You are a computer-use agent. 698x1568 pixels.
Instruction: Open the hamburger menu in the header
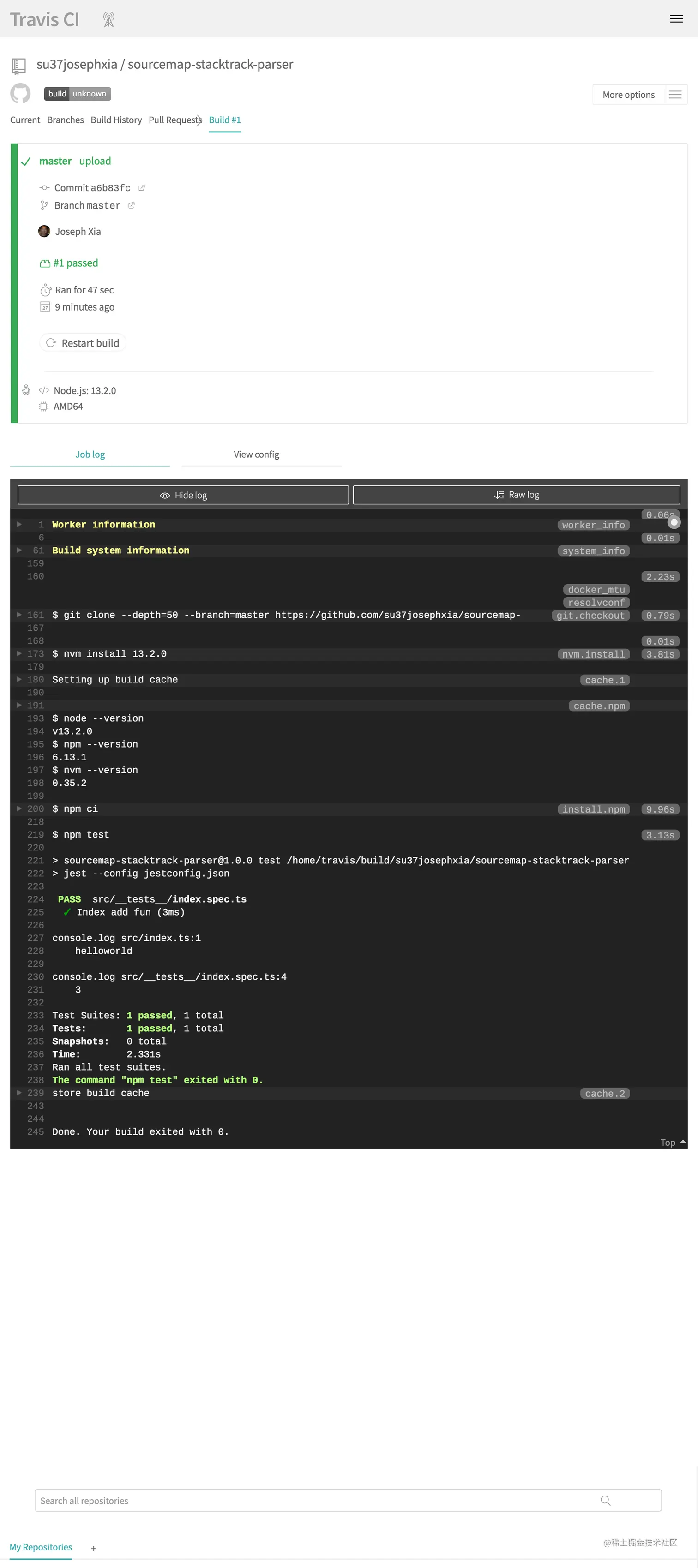[x=676, y=19]
